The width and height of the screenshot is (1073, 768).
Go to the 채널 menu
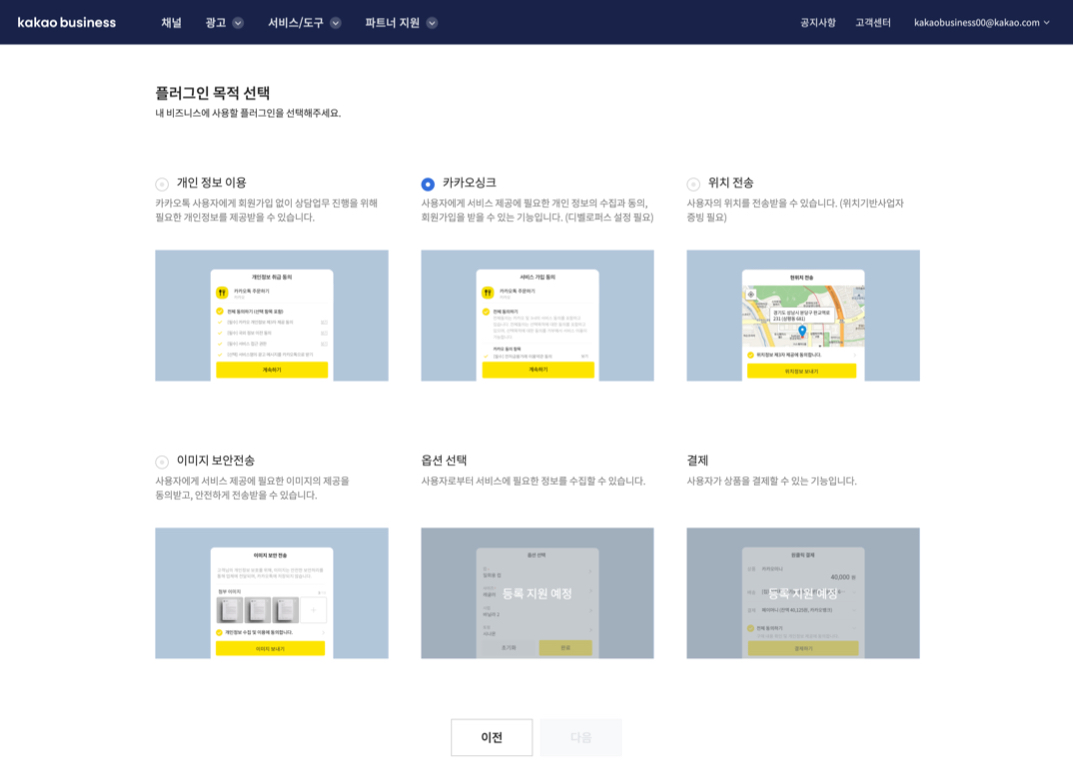click(x=171, y=22)
